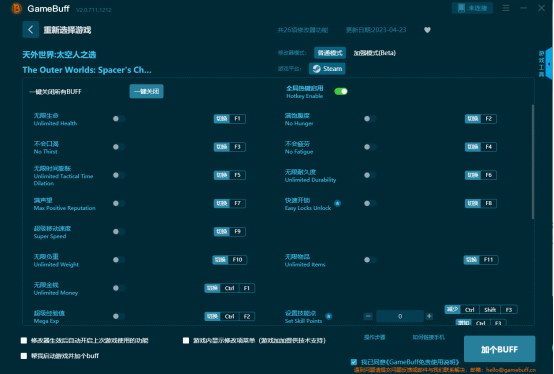This screenshot has width=554, height=374.
Task: Click Ctrl F2 hotkey for Mega Exp
Action: (x=230, y=316)
